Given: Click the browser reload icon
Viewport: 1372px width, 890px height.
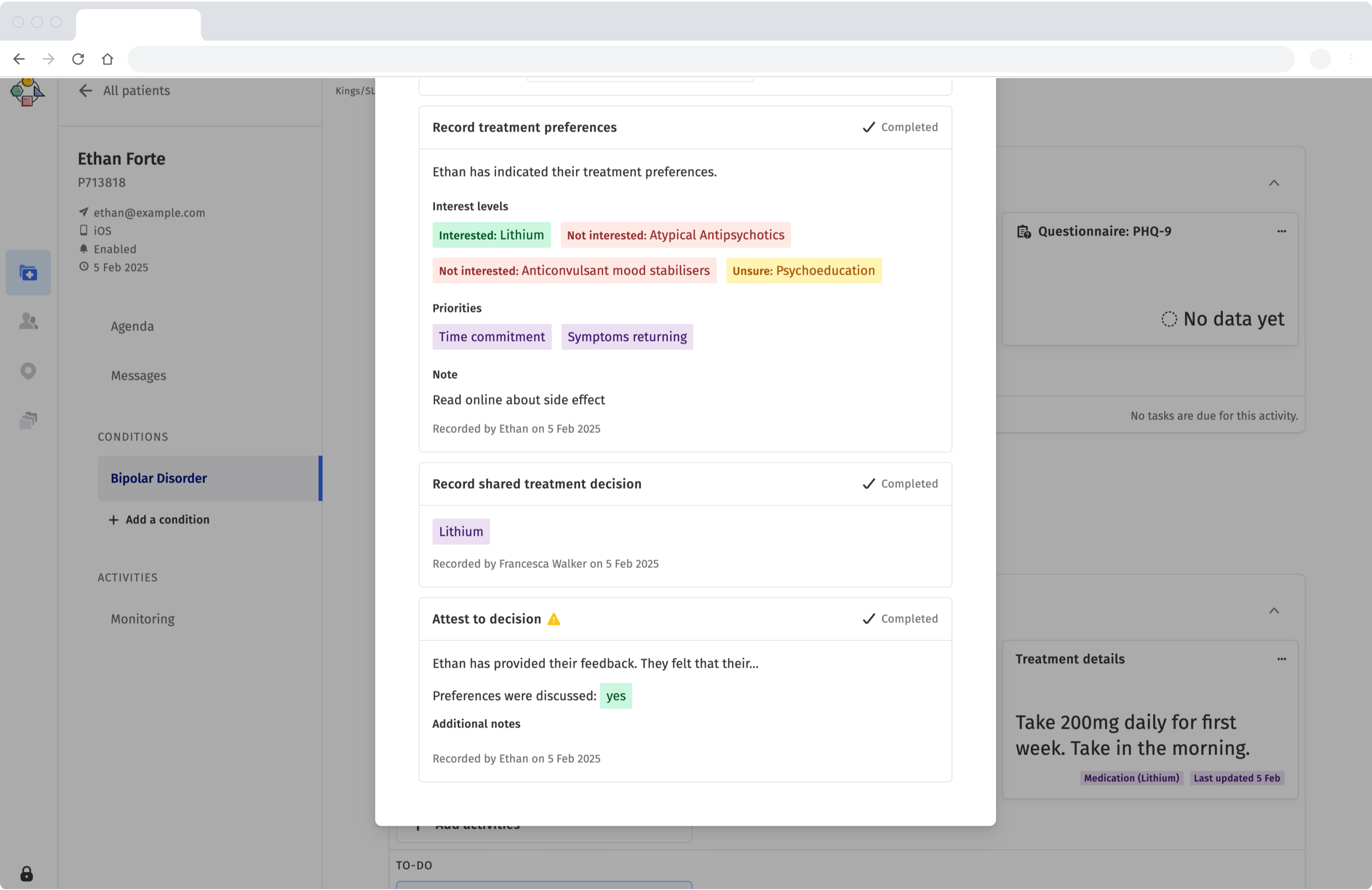Looking at the screenshot, I should (x=78, y=59).
